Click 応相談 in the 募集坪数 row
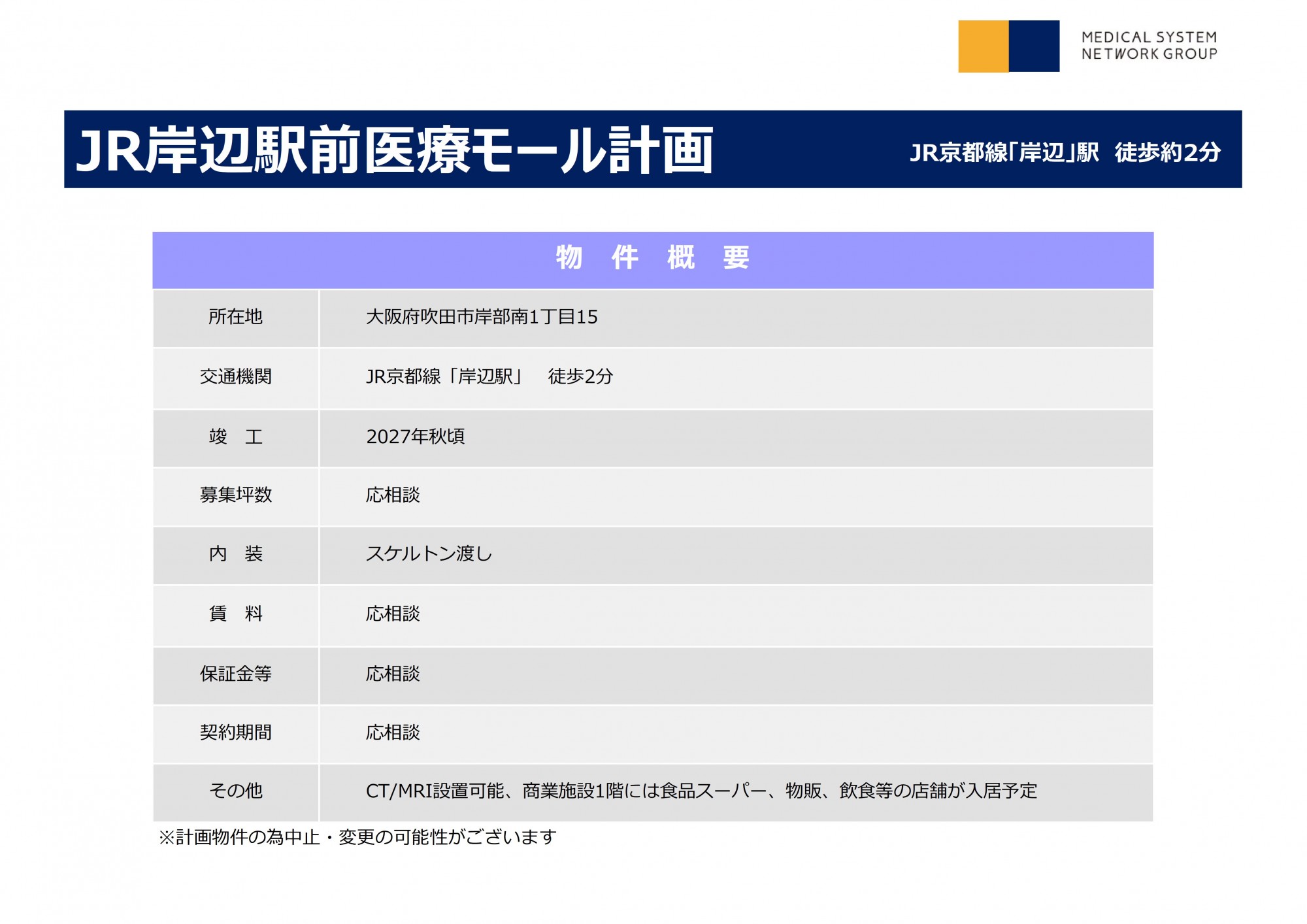1307x924 pixels. coord(393,495)
